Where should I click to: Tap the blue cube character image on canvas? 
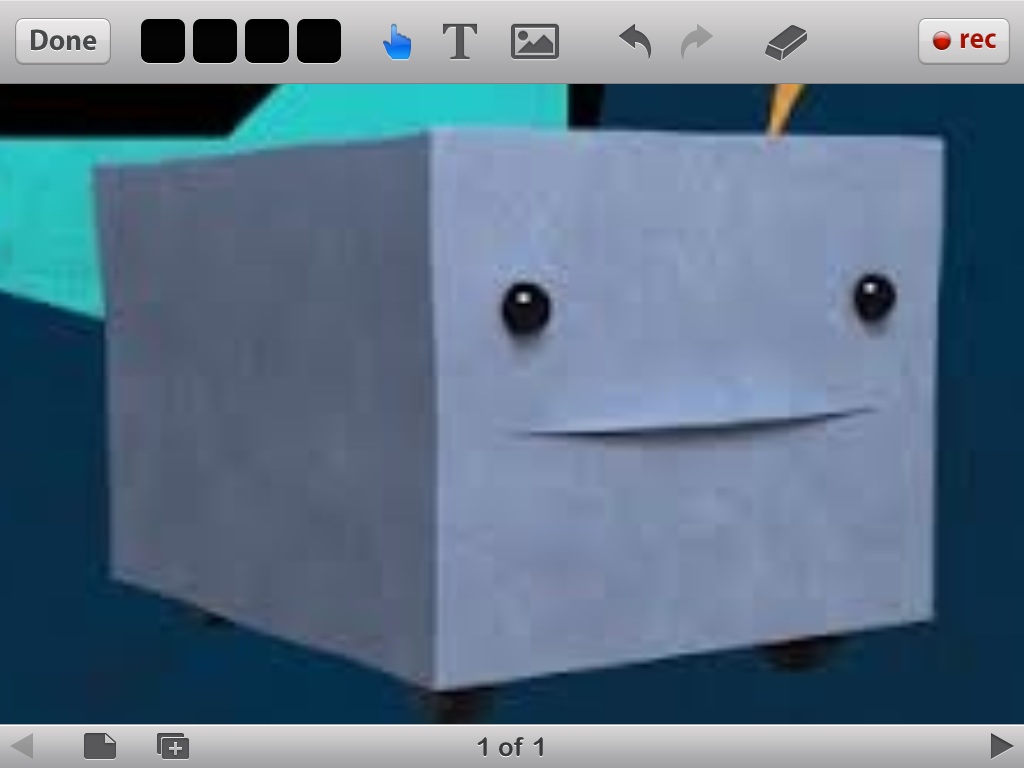pyautogui.click(x=519, y=408)
